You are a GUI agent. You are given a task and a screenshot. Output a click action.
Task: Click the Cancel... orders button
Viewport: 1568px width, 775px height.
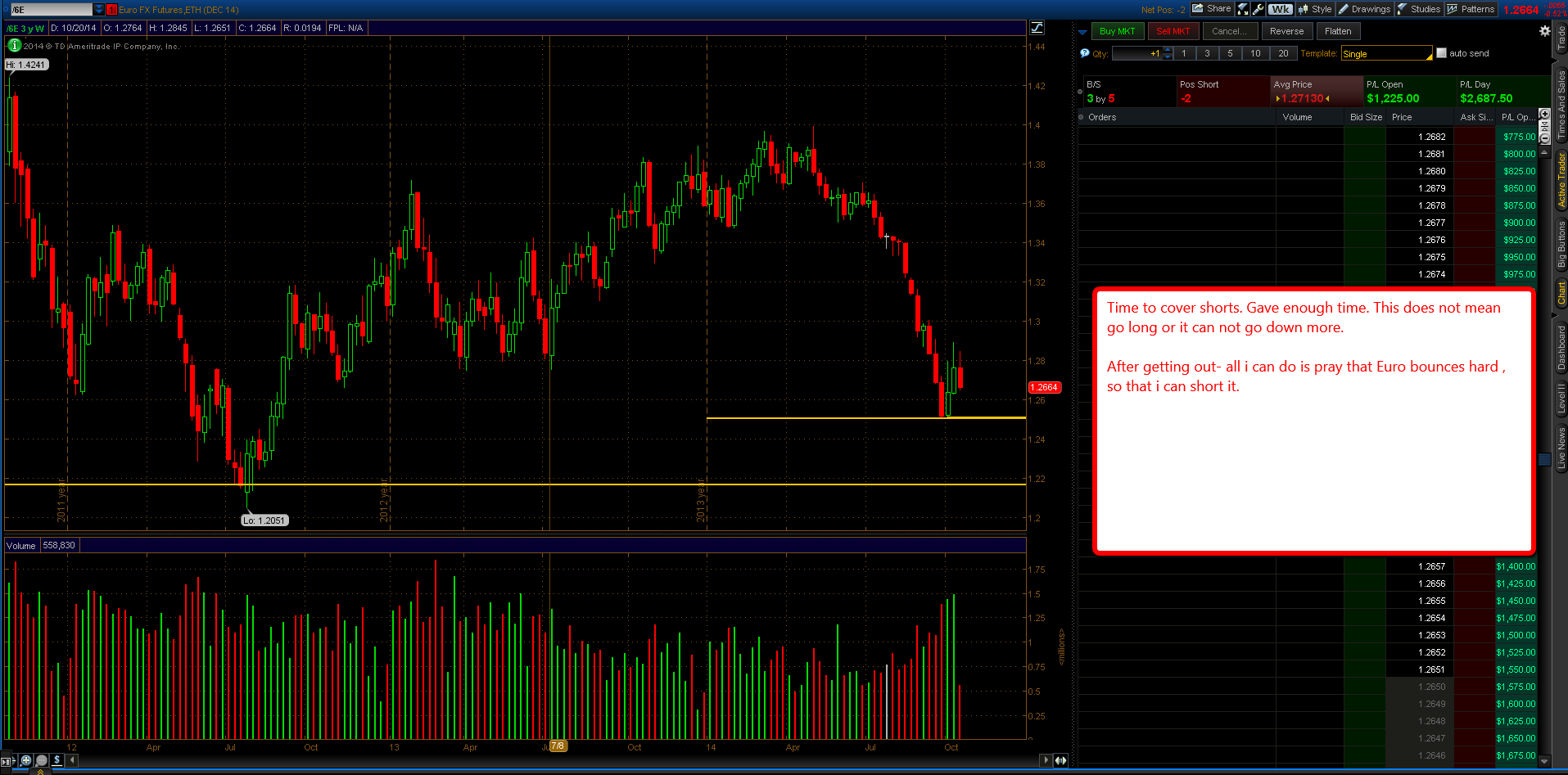(x=1230, y=31)
